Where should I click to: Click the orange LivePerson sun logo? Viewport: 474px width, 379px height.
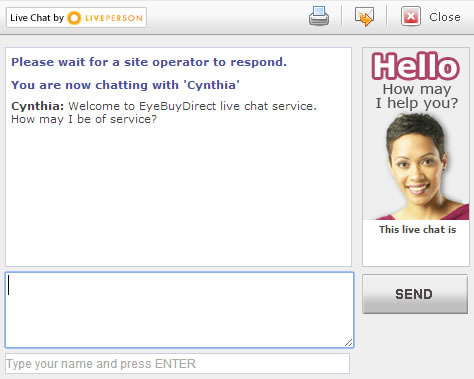coord(74,18)
